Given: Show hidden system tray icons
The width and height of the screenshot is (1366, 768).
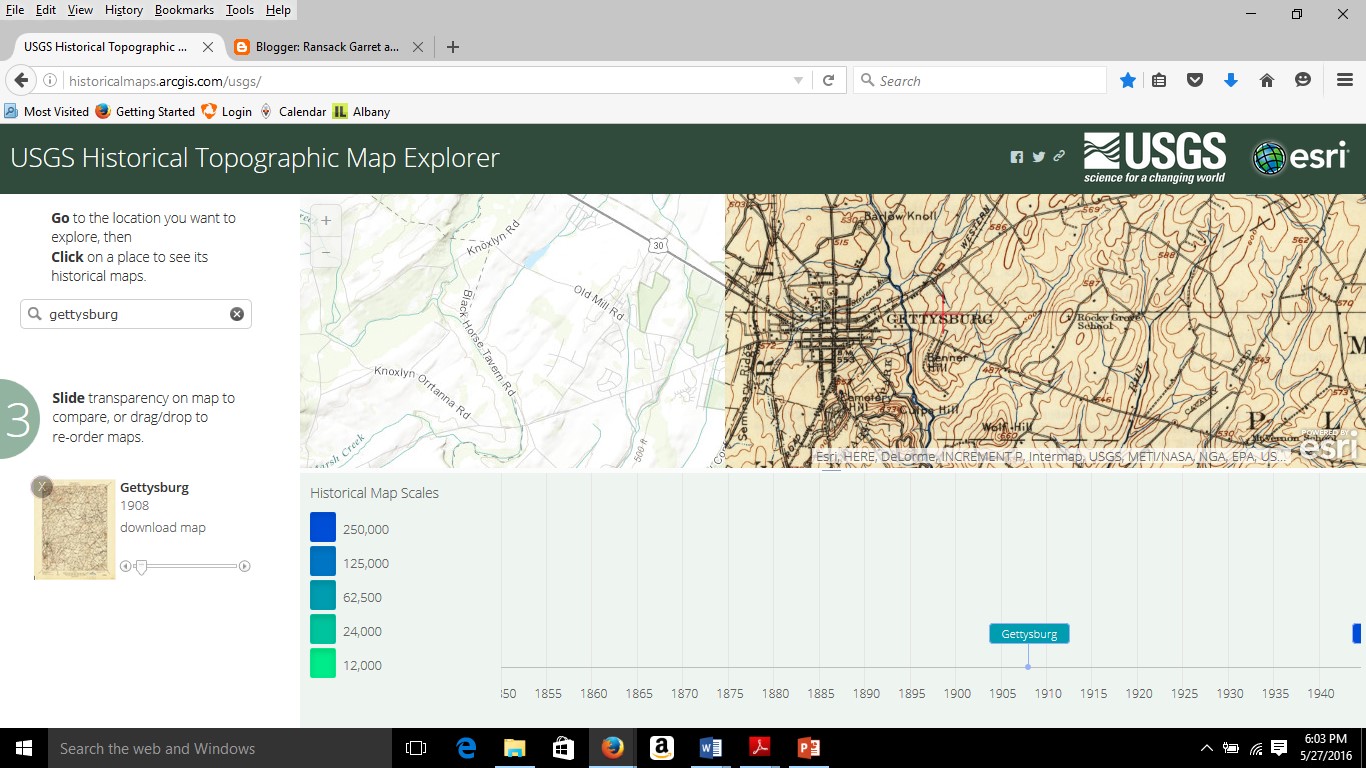Looking at the screenshot, I should [1207, 748].
